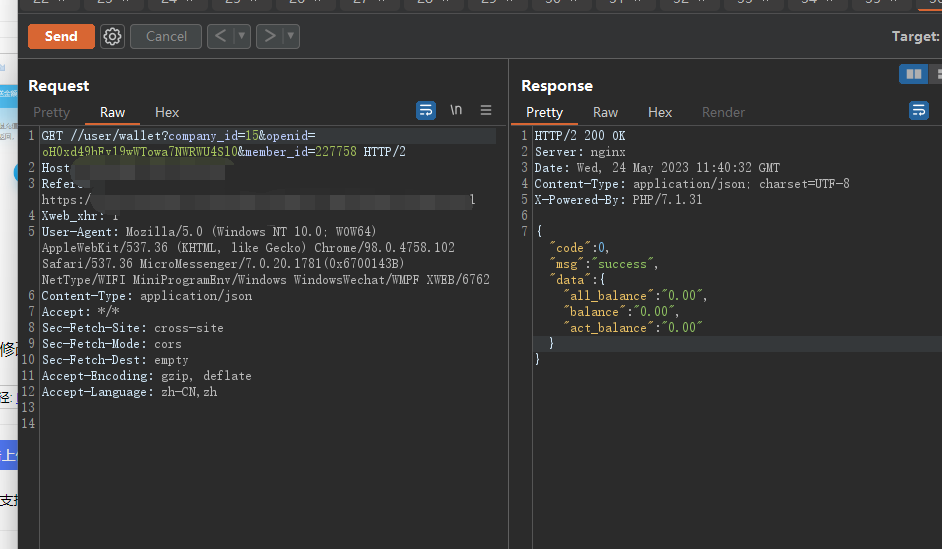Viewport: 942px width, 549px height.
Task: Open the Response Hex tab
Action: [x=660, y=112]
